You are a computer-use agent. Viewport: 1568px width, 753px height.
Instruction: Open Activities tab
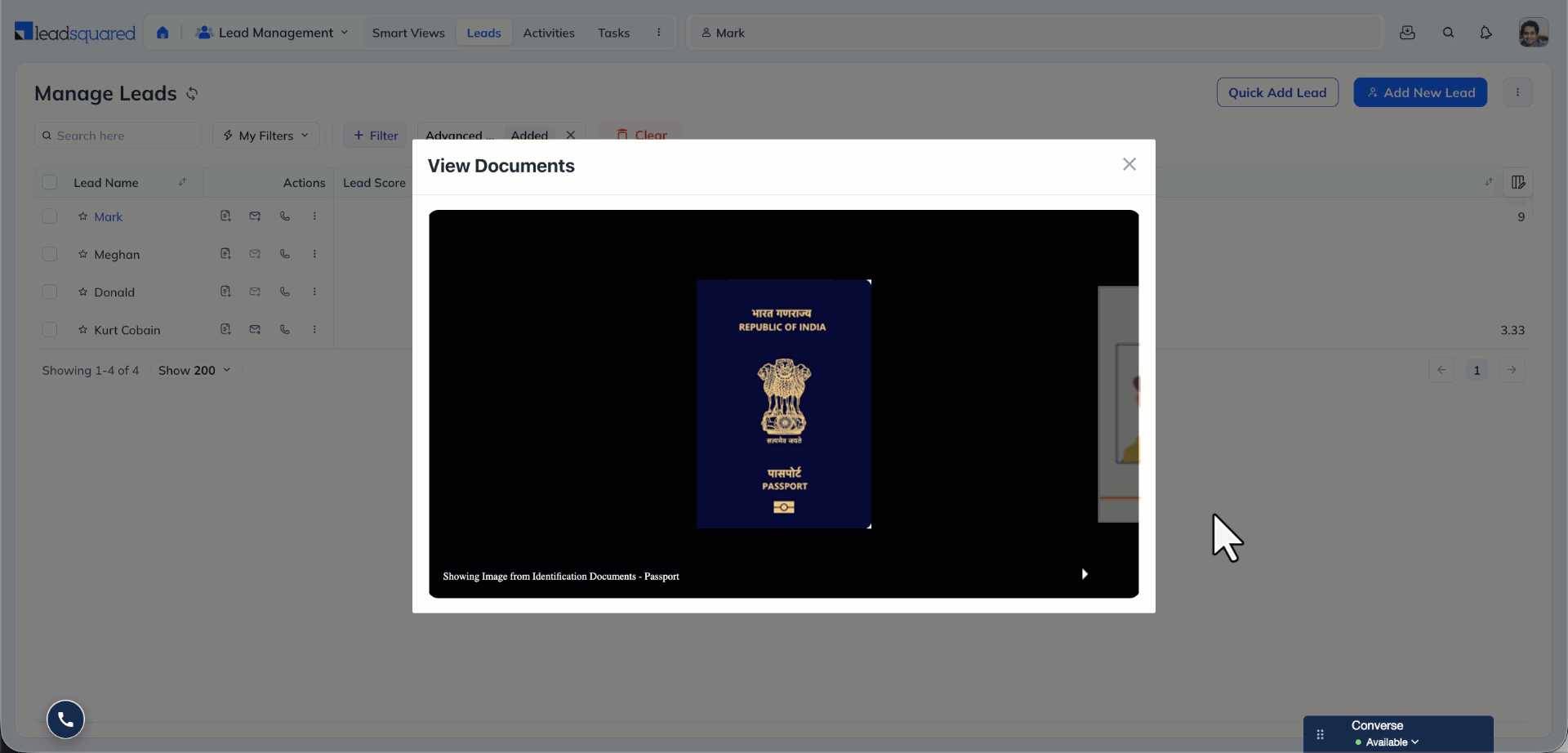(549, 33)
